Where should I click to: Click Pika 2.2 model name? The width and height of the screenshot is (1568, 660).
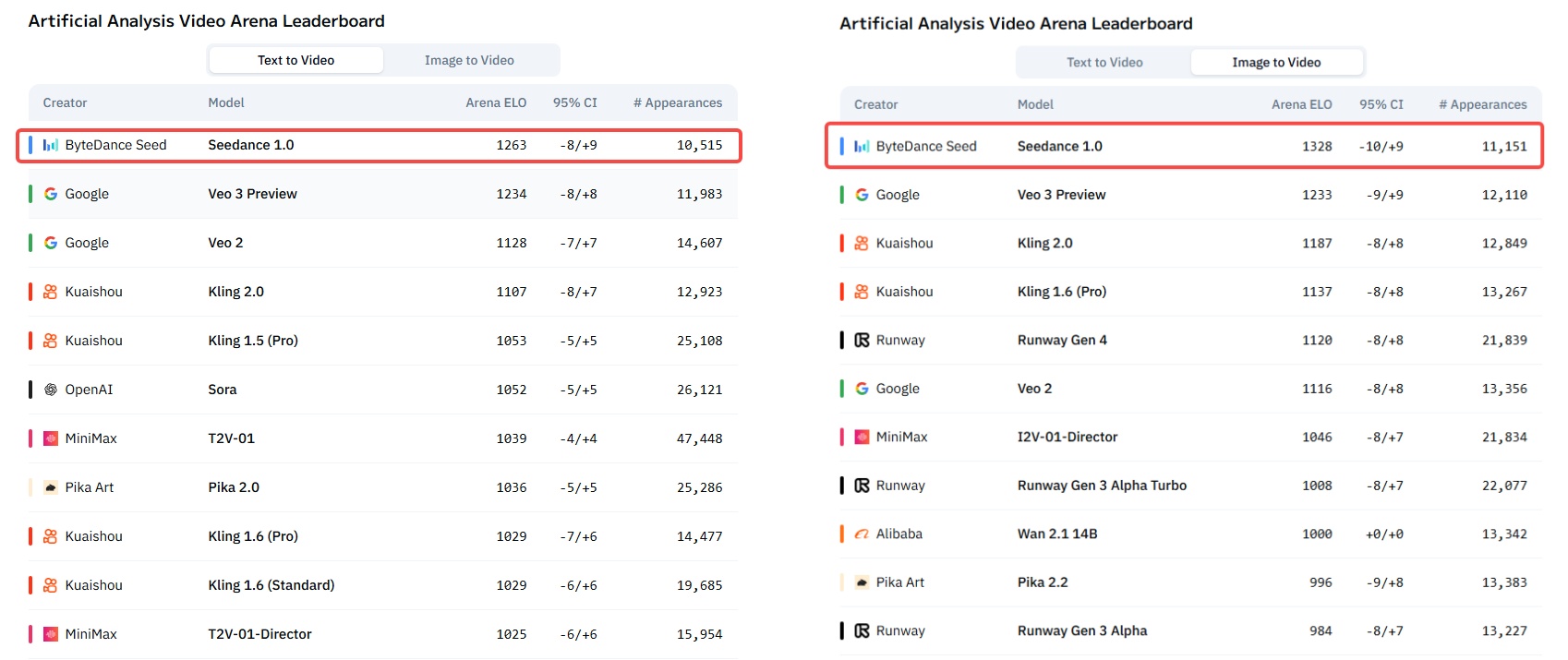click(1043, 582)
